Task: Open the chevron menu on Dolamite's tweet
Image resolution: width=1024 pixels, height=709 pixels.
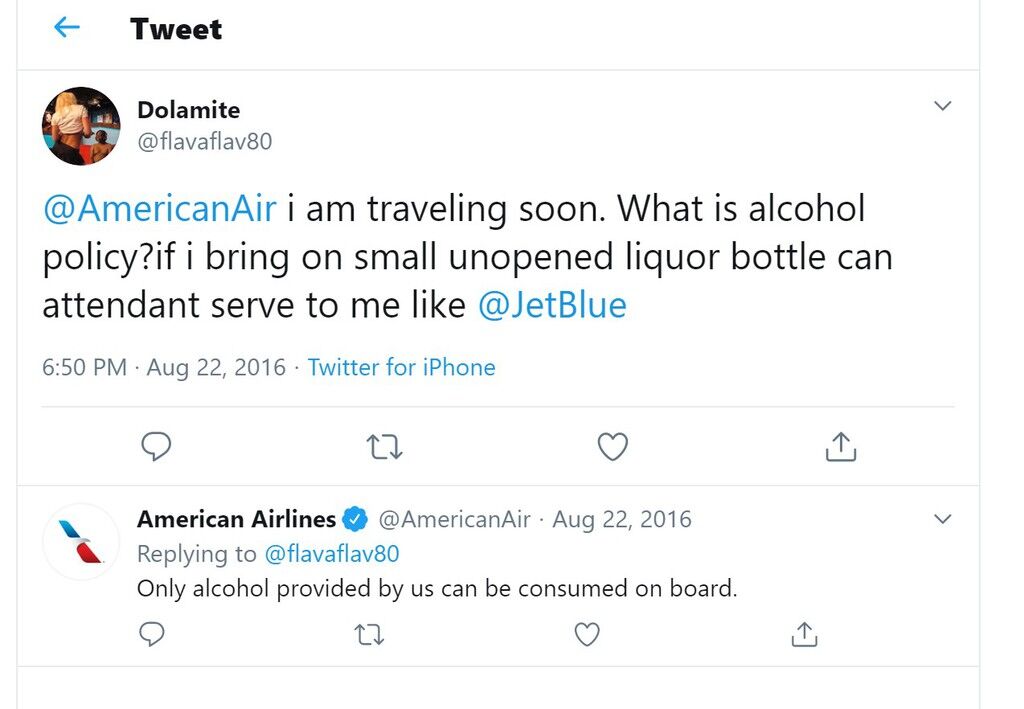Action: coord(942,105)
